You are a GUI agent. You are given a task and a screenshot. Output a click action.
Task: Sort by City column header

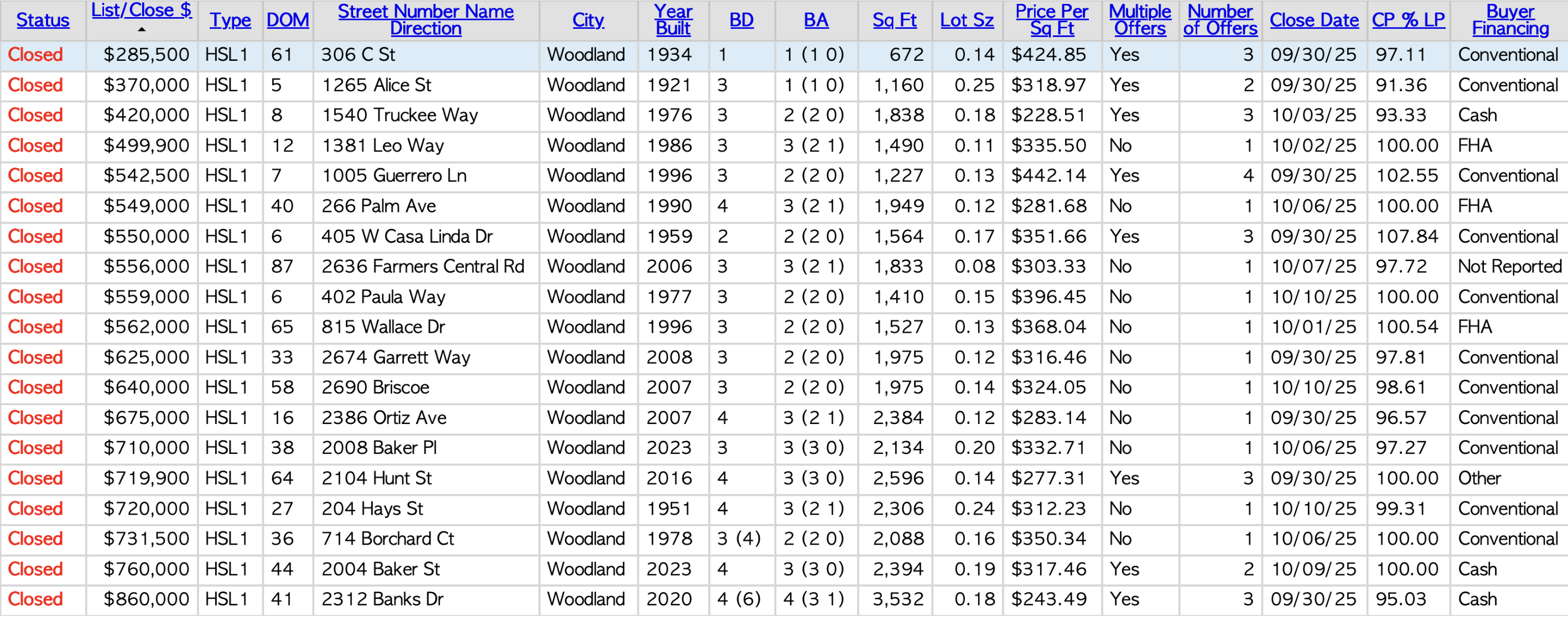[588, 20]
